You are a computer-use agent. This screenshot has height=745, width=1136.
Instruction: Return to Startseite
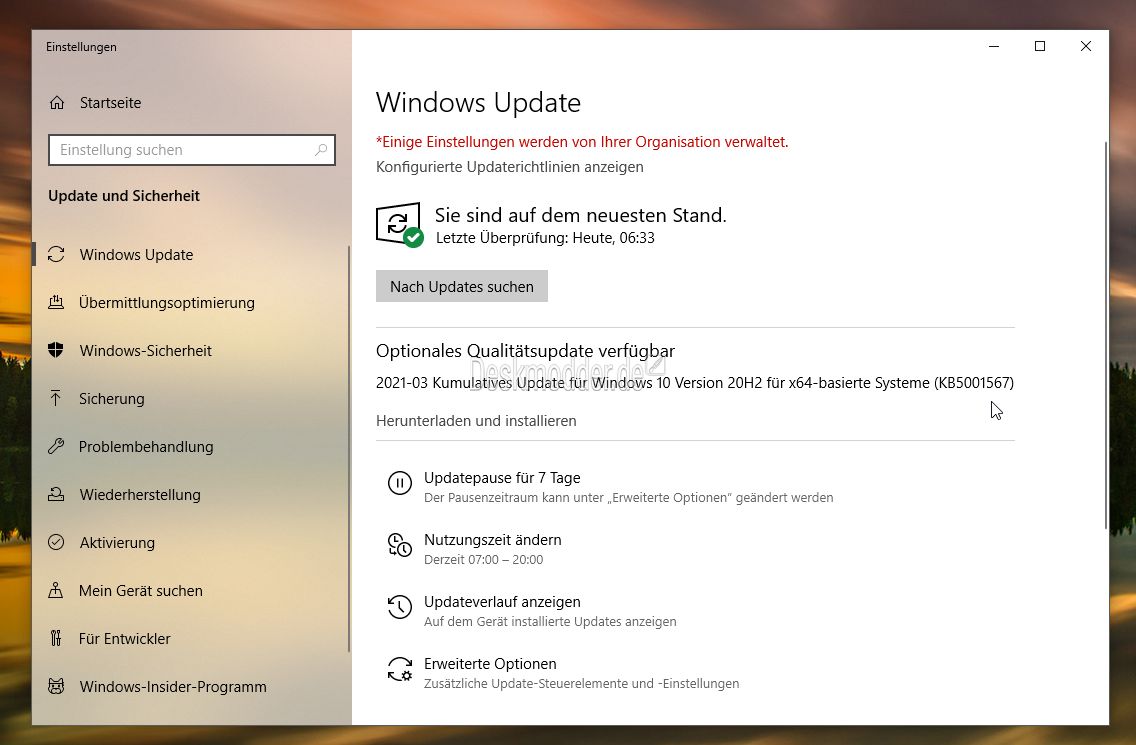coord(191,103)
